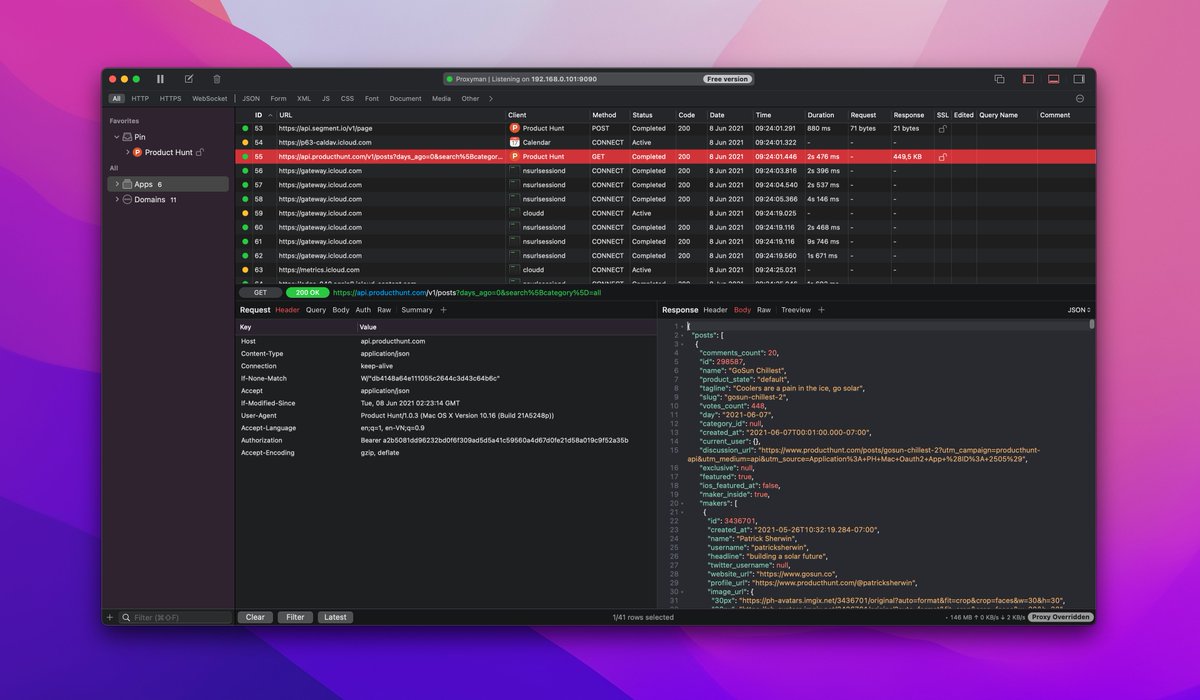Toggle the right panel layout icon
Viewport: 1200px width, 700px height.
pos(1079,78)
